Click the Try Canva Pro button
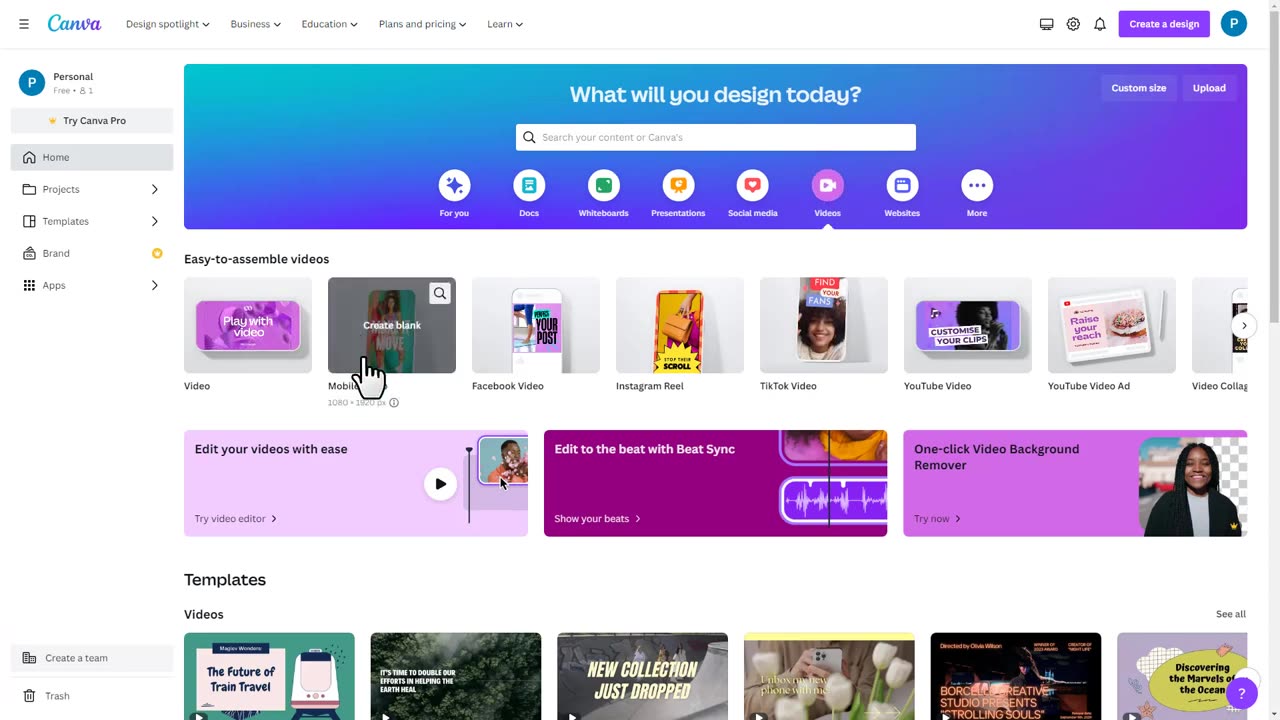The width and height of the screenshot is (1280, 720). click(92, 121)
